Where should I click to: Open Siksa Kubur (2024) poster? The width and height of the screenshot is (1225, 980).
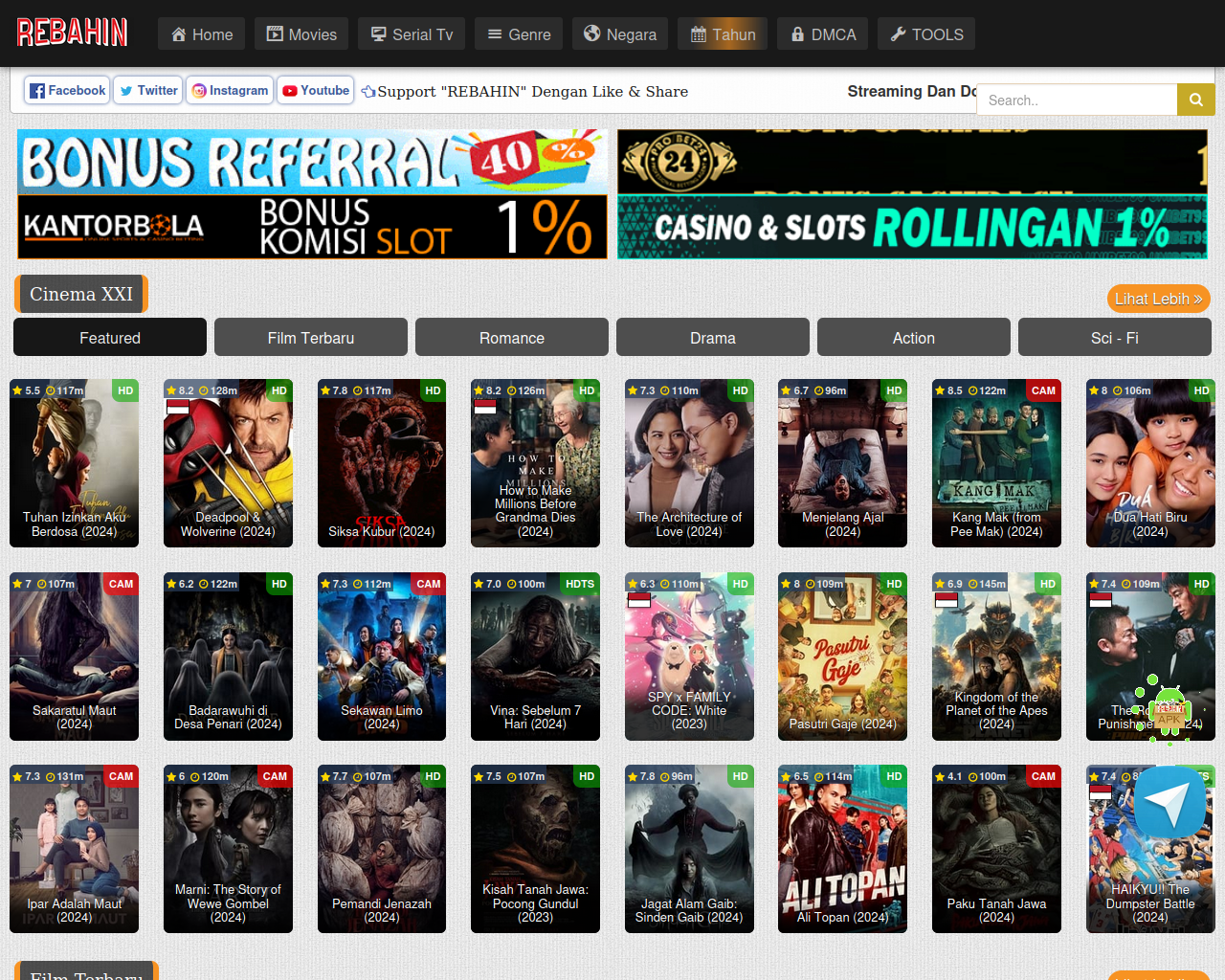point(382,463)
